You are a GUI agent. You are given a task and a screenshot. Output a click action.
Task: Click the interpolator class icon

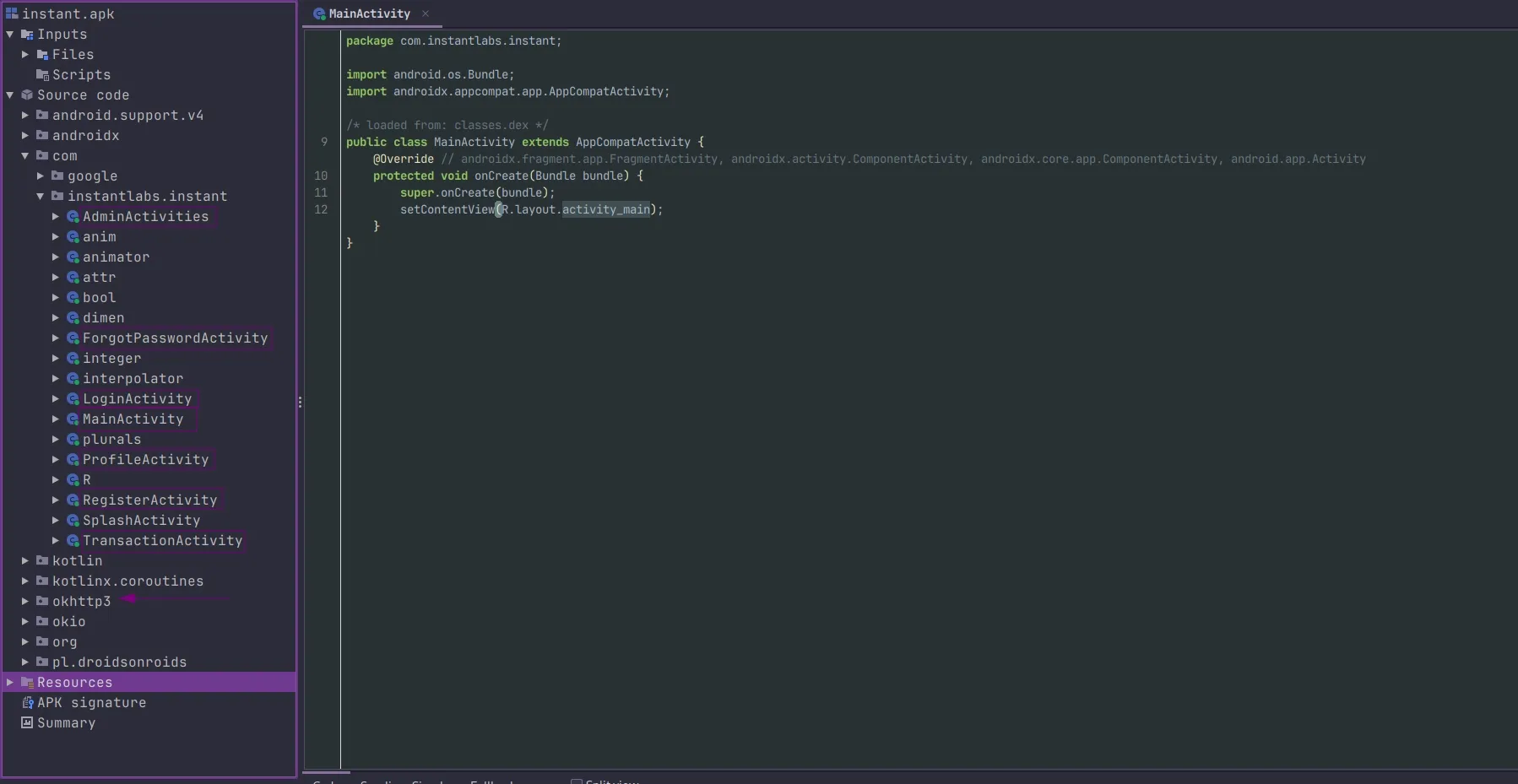tap(73, 379)
